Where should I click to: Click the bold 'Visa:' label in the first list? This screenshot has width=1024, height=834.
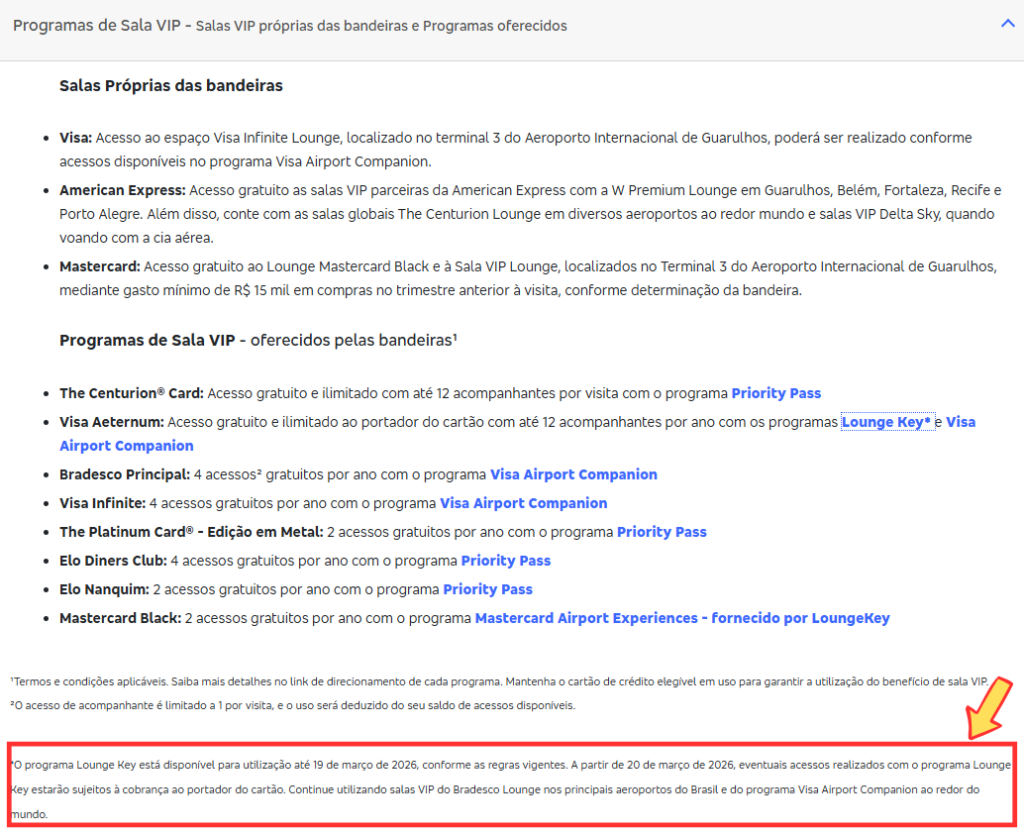click(76, 138)
